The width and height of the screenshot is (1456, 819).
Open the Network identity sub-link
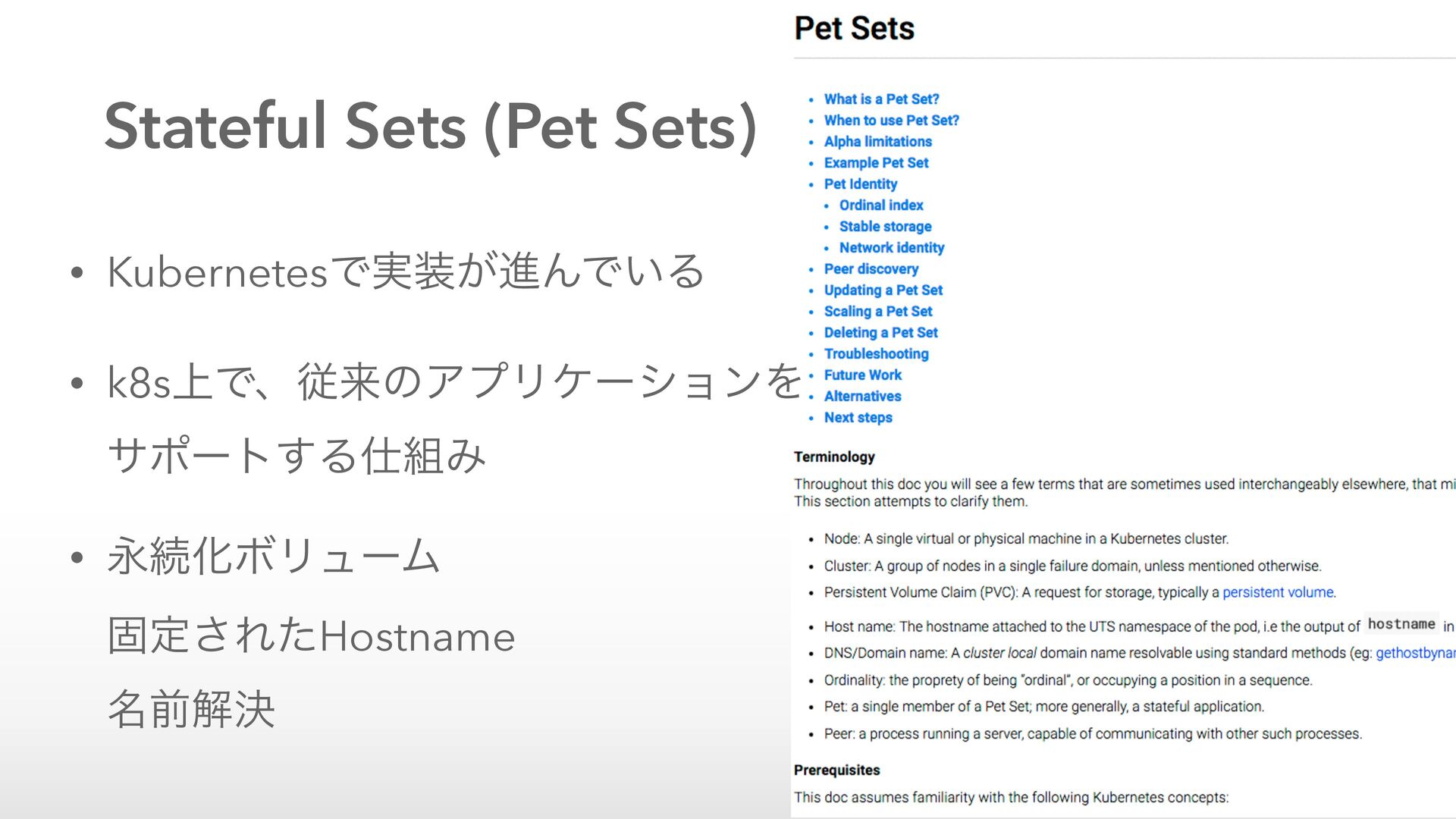point(891,248)
